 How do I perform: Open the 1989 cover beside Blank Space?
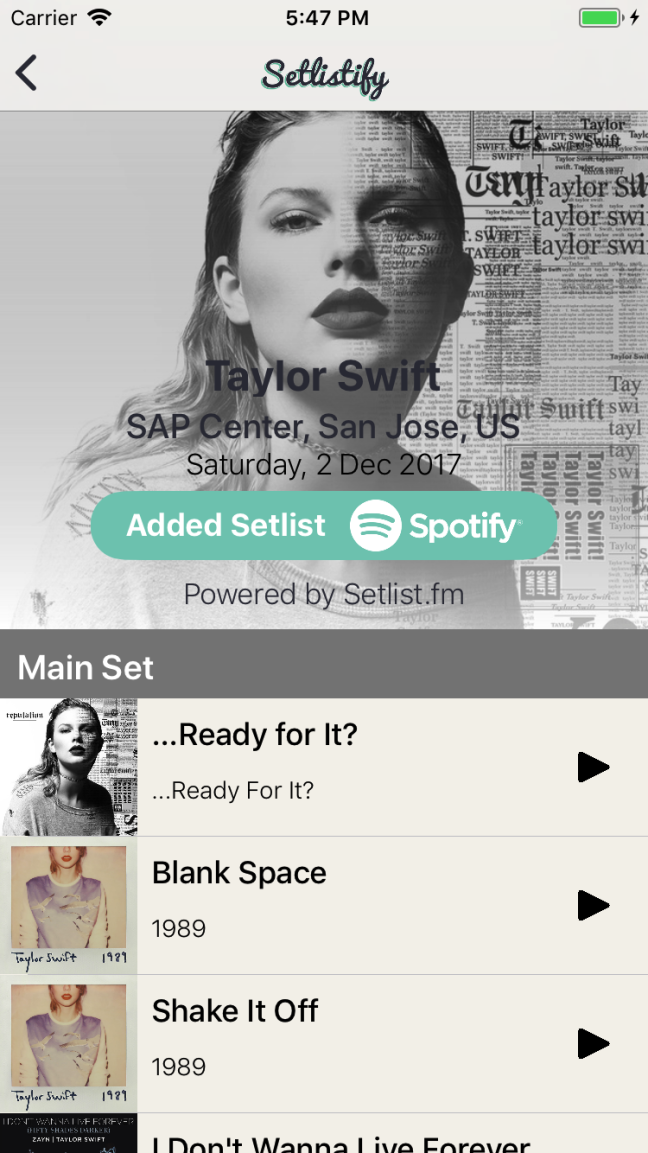pyautogui.click(x=68, y=905)
